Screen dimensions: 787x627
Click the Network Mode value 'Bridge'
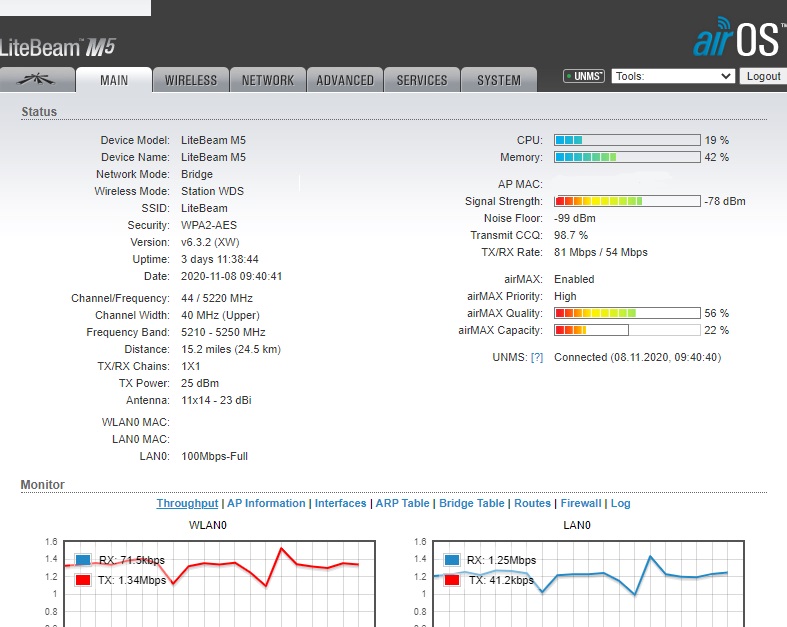pos(197,174)
